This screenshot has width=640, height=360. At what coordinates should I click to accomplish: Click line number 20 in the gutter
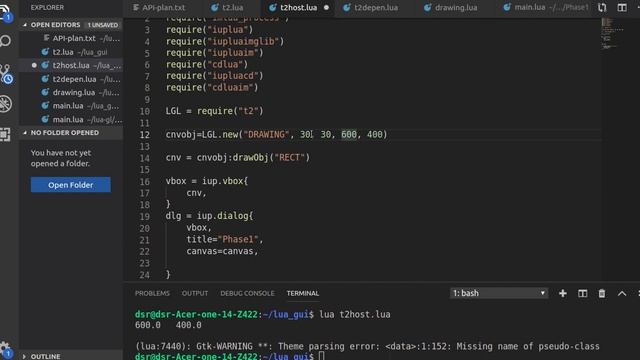click(x=144, y=228)
